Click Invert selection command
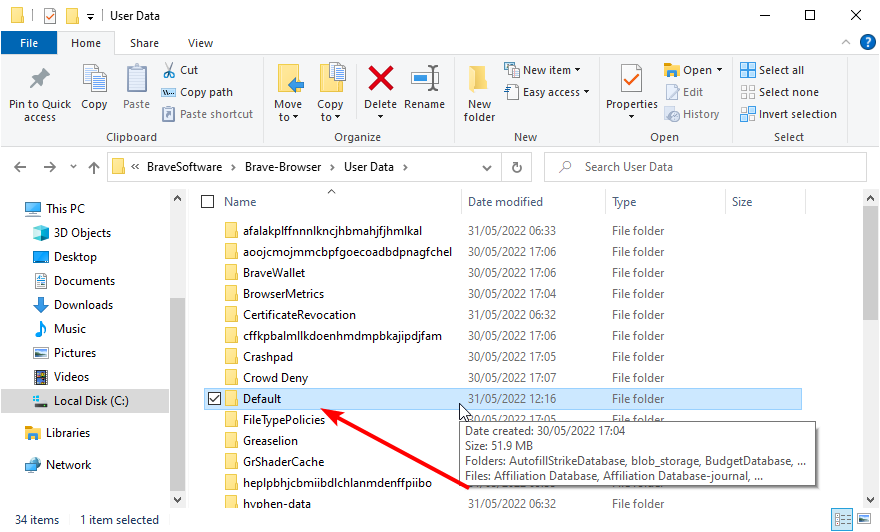The width and height of the screenshot is (880, 532). pyautogui.click(x=789, y=114)
